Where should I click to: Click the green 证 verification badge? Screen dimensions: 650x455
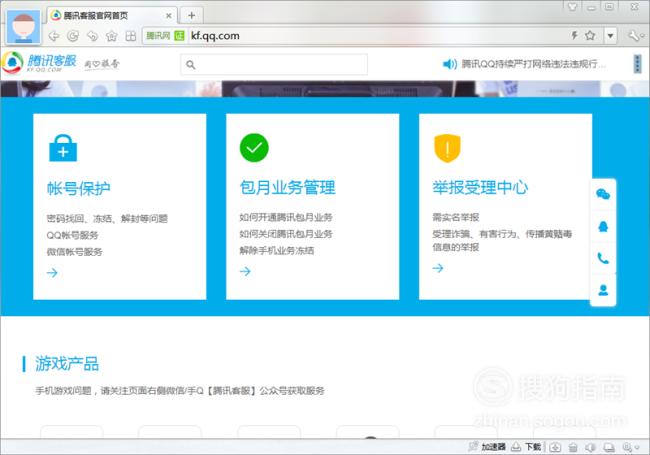[179, 36]
